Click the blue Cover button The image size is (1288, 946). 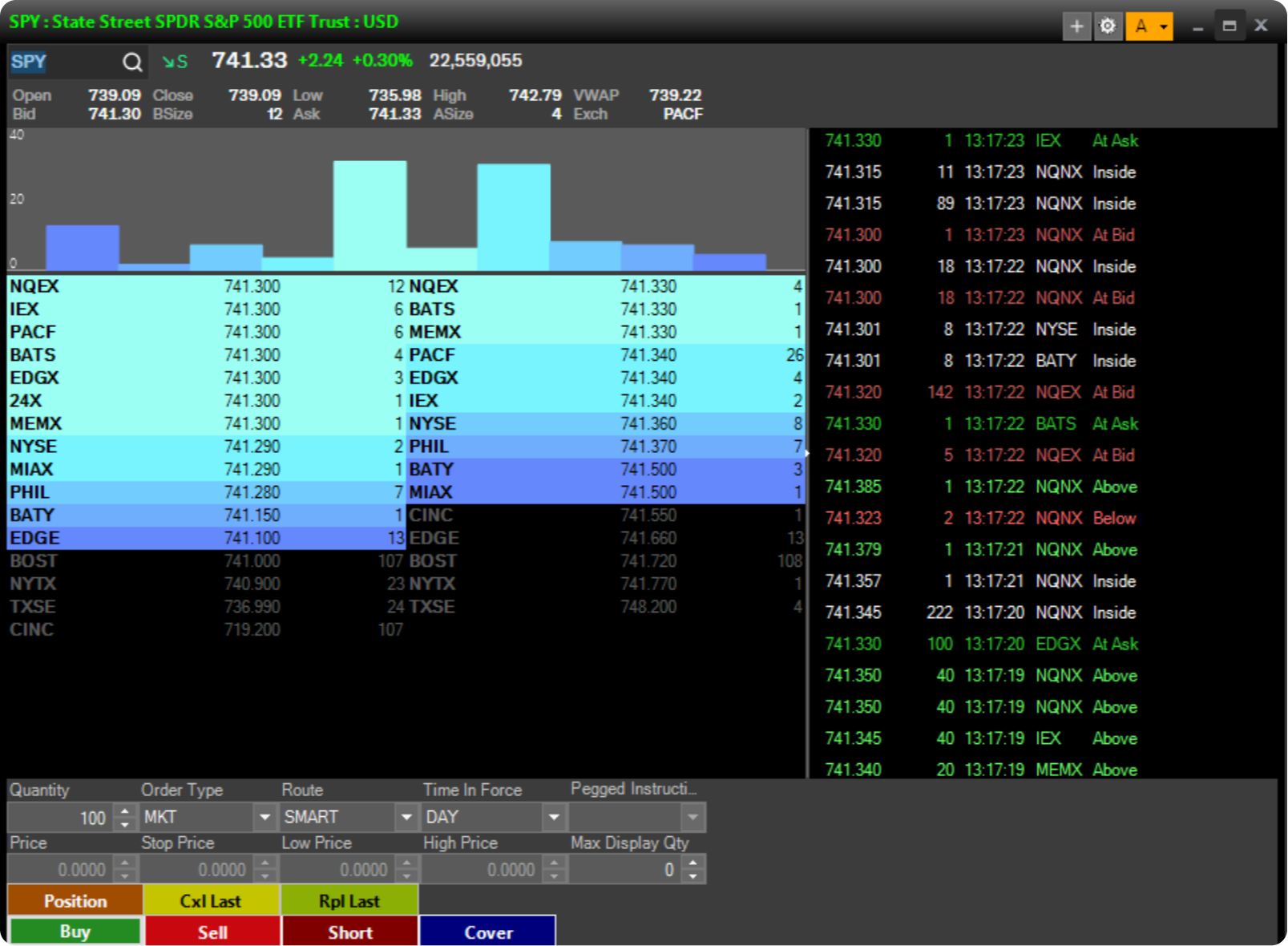[488, 932]
